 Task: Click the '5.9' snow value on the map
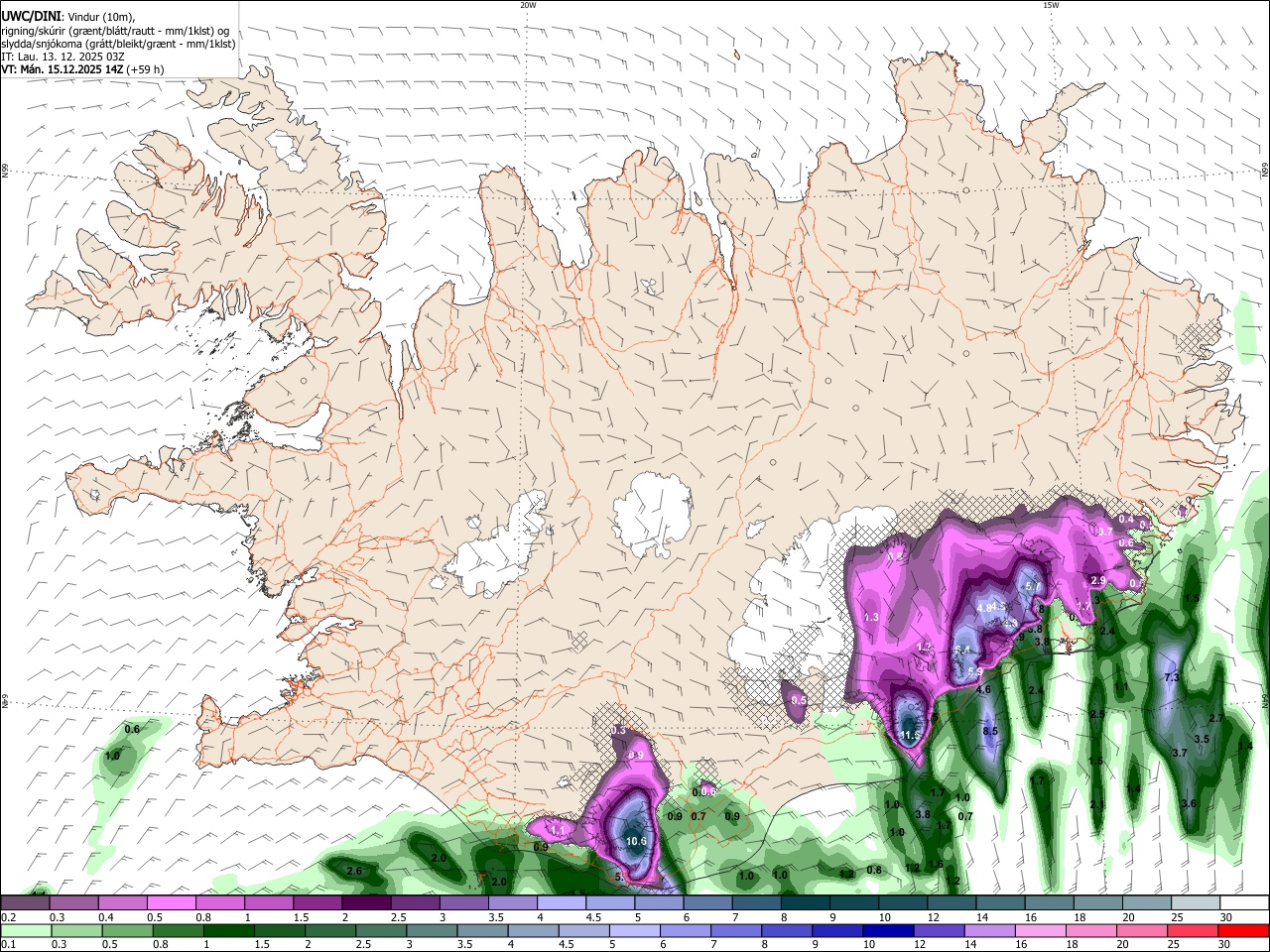(x=974, y=672)
